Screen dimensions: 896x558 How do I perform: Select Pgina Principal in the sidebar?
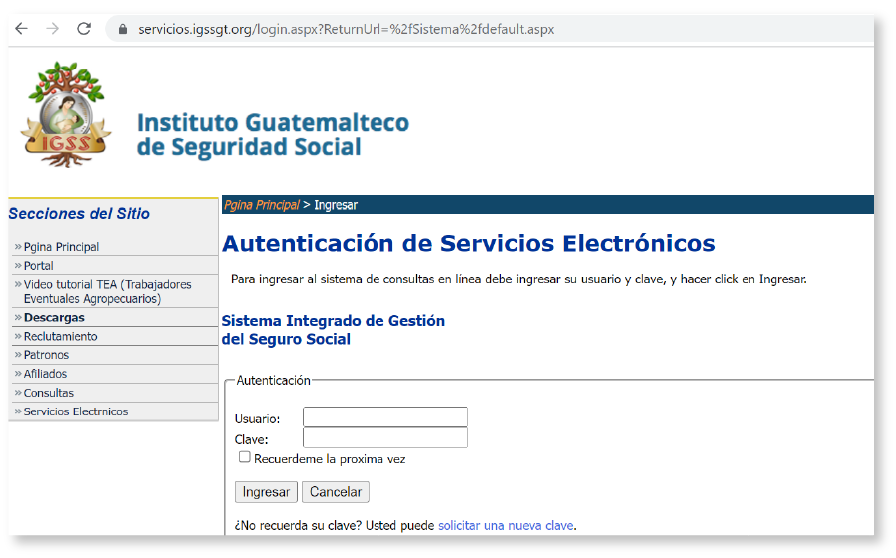click(x=61, y=247)
